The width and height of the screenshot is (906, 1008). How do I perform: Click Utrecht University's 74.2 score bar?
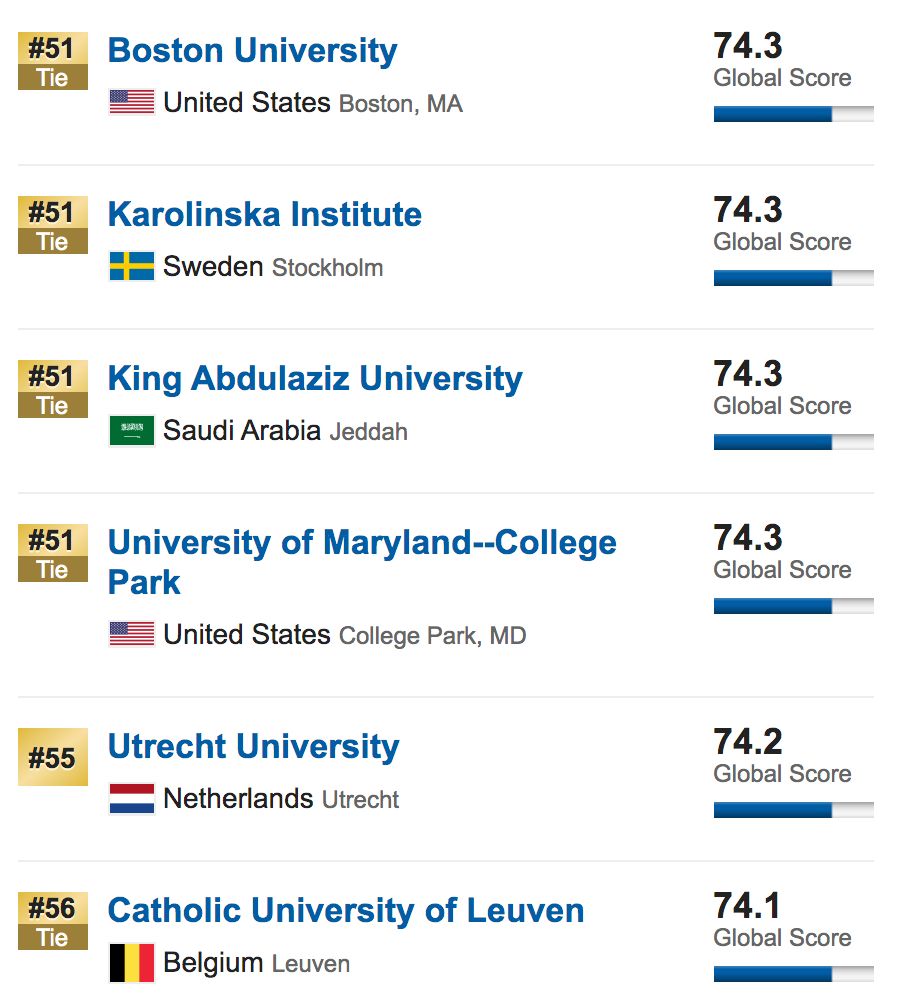[x=793, y=810]
